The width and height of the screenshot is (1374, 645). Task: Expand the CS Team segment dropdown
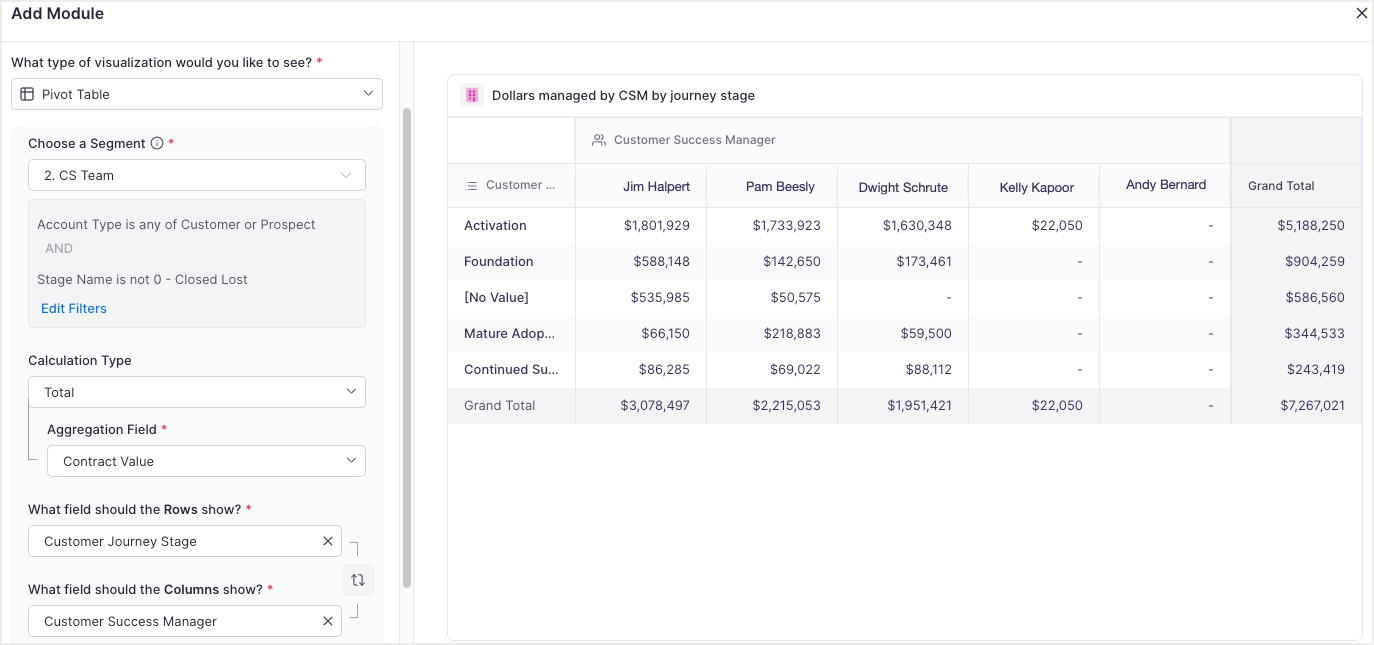pos(197,175)
